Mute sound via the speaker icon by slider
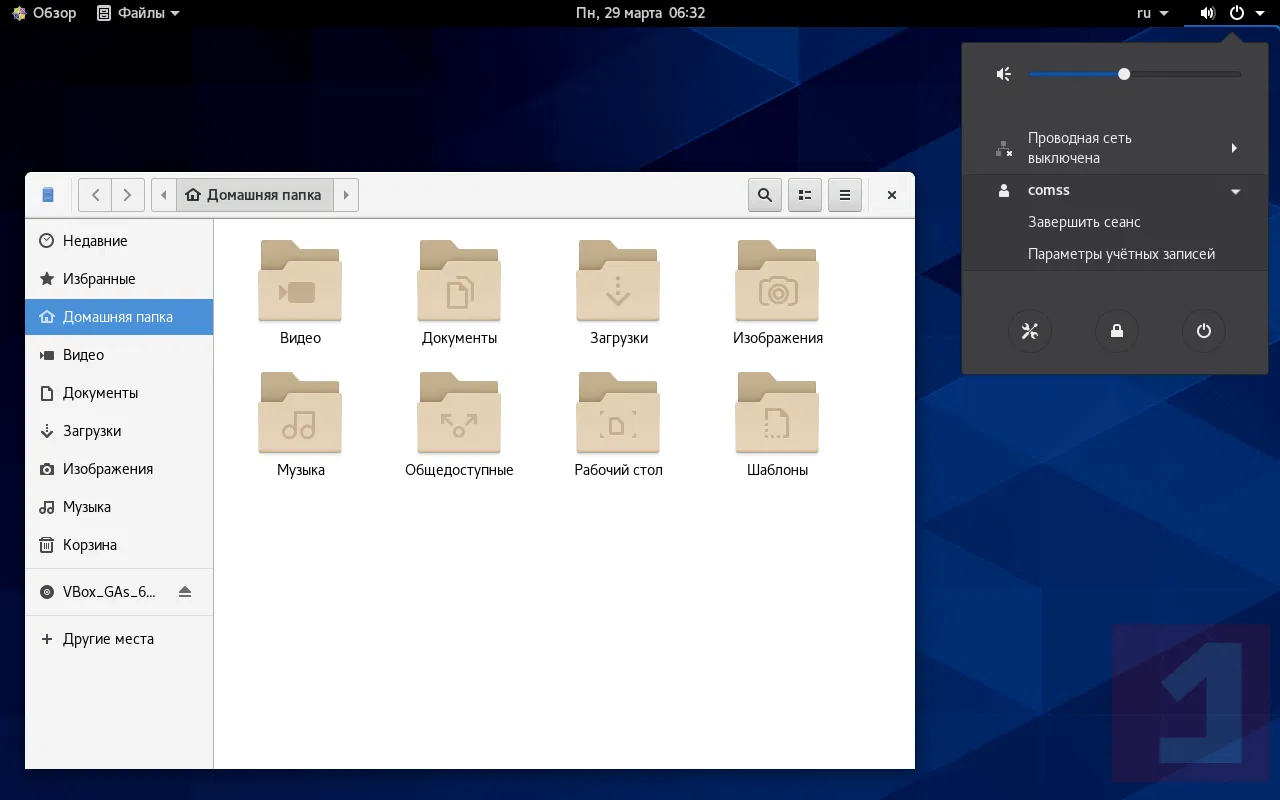This screenshot has width=1280, height=800. [1004, 74]
